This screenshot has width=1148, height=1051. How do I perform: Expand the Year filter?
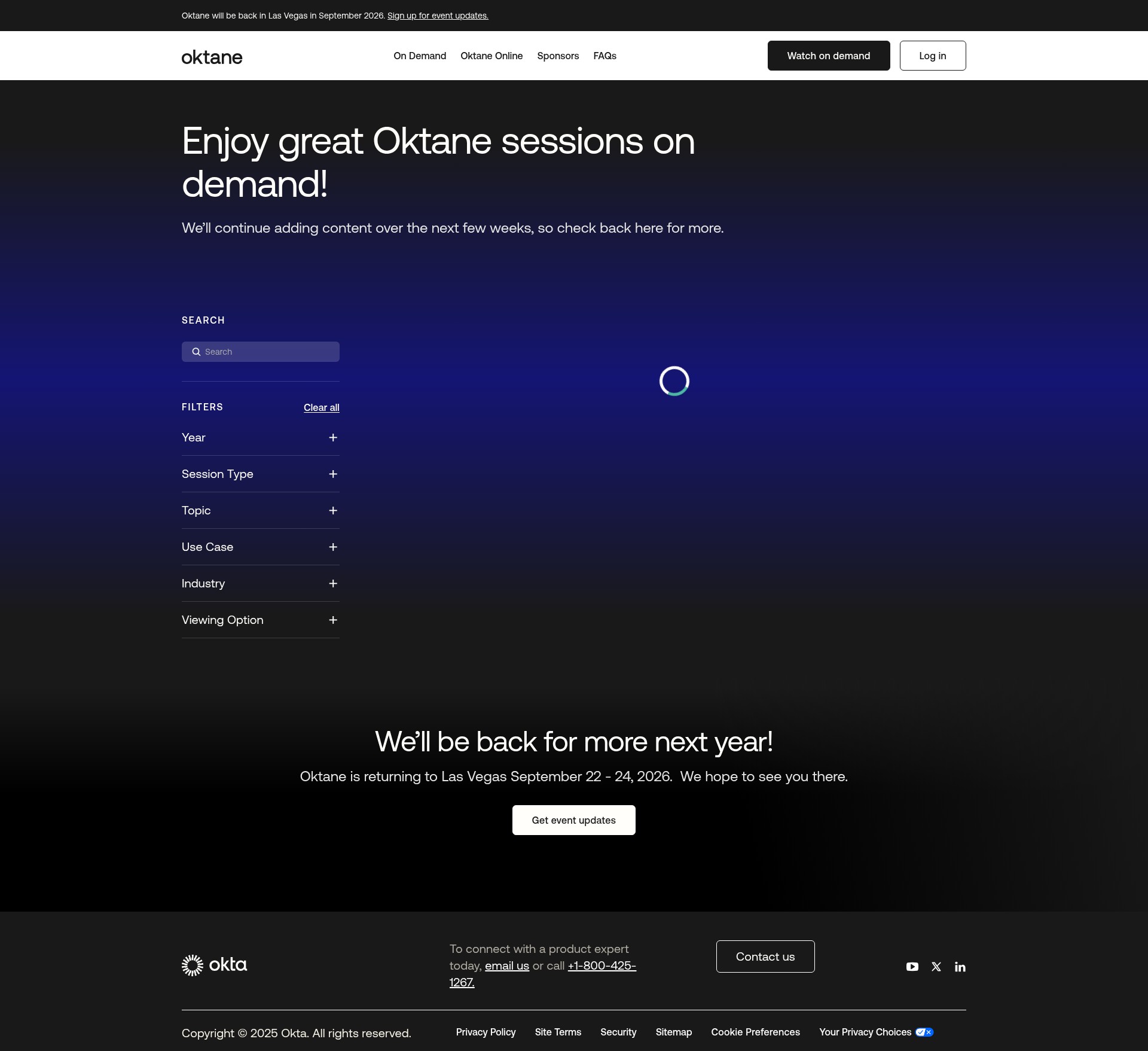point(261,438)
